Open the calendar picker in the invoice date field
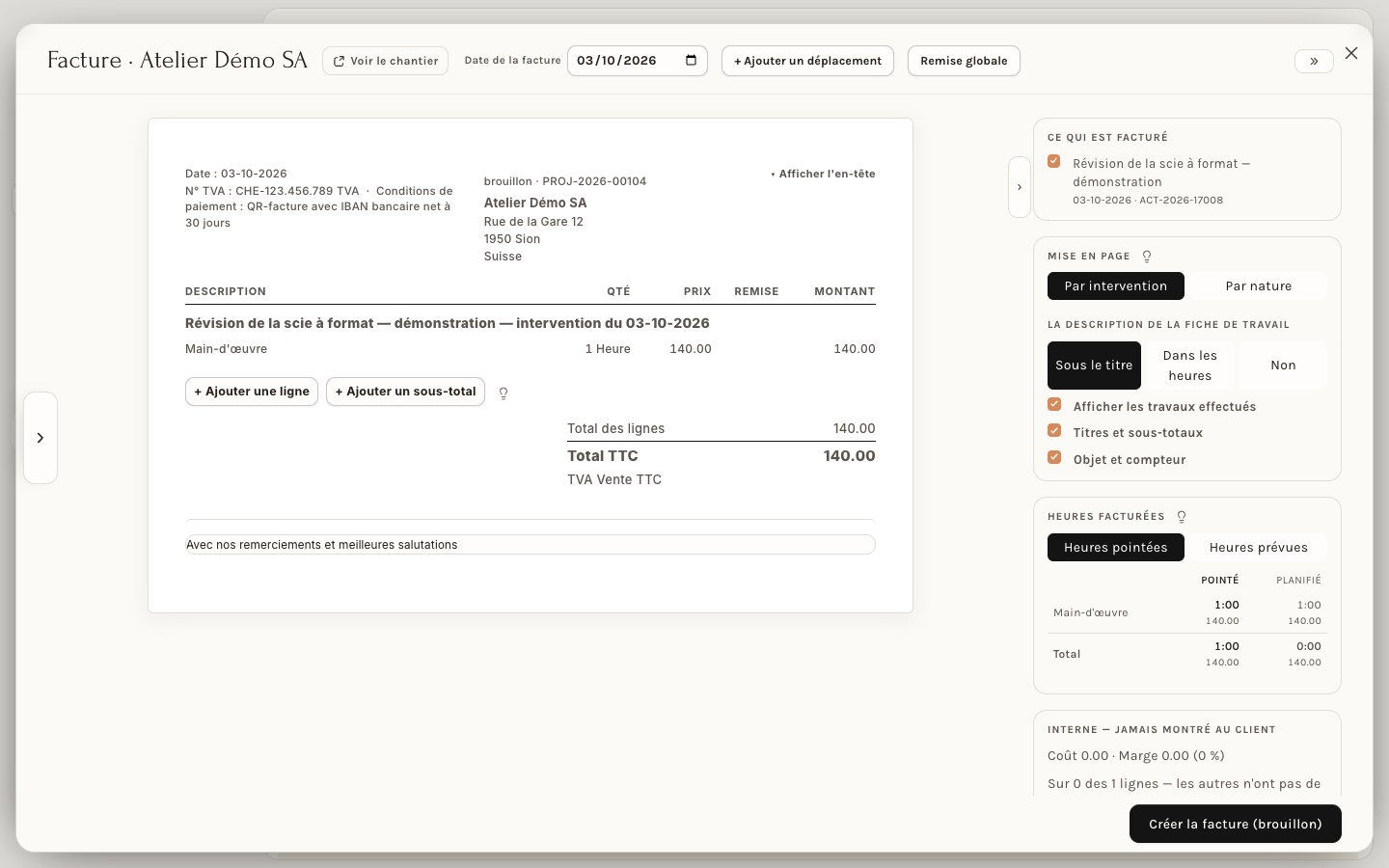Image resolution: width=1389 pixels, height=868 pixels. pos(691,61)
